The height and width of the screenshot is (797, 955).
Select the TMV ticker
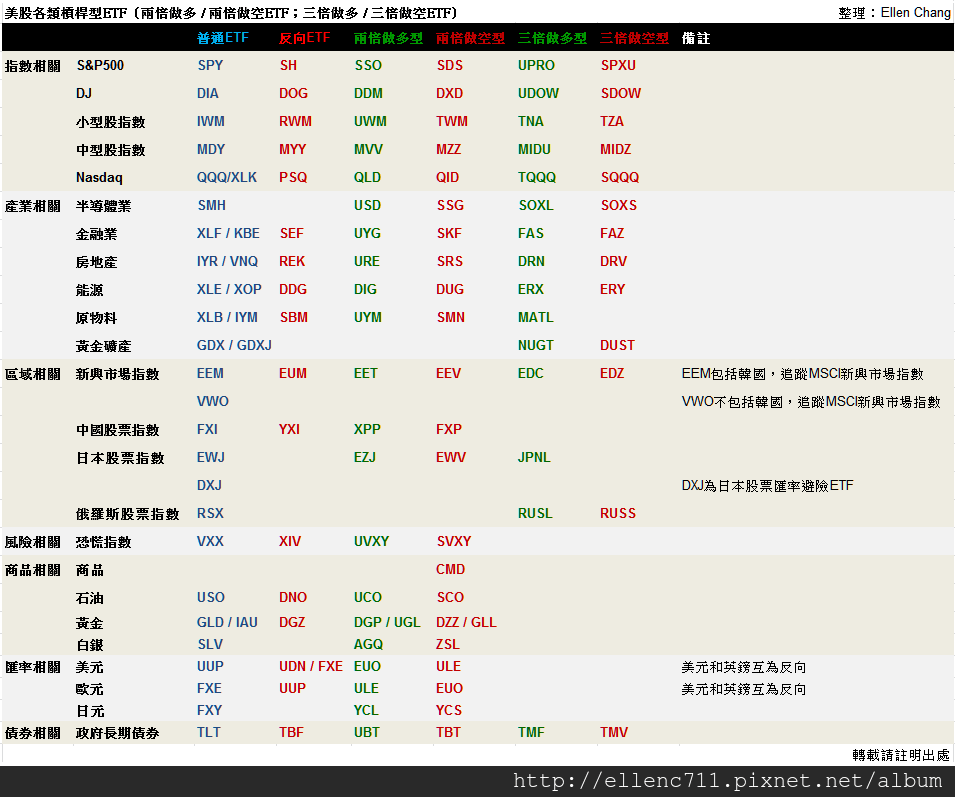tap(613, 732)
